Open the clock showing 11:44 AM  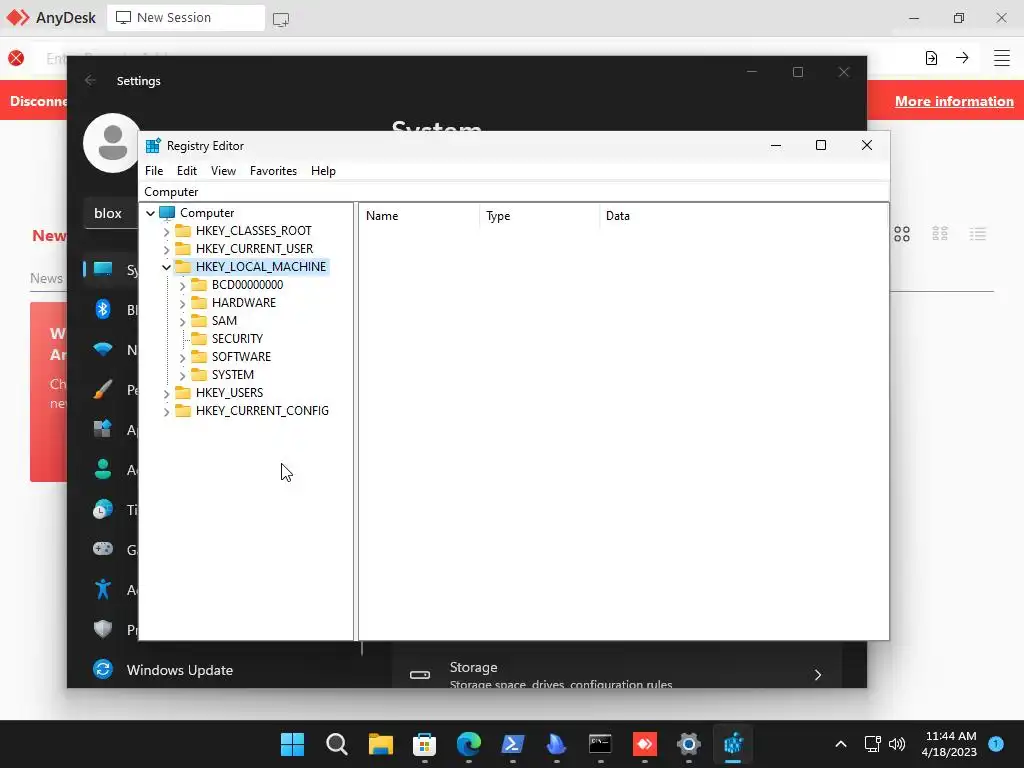tap(949, 744)
